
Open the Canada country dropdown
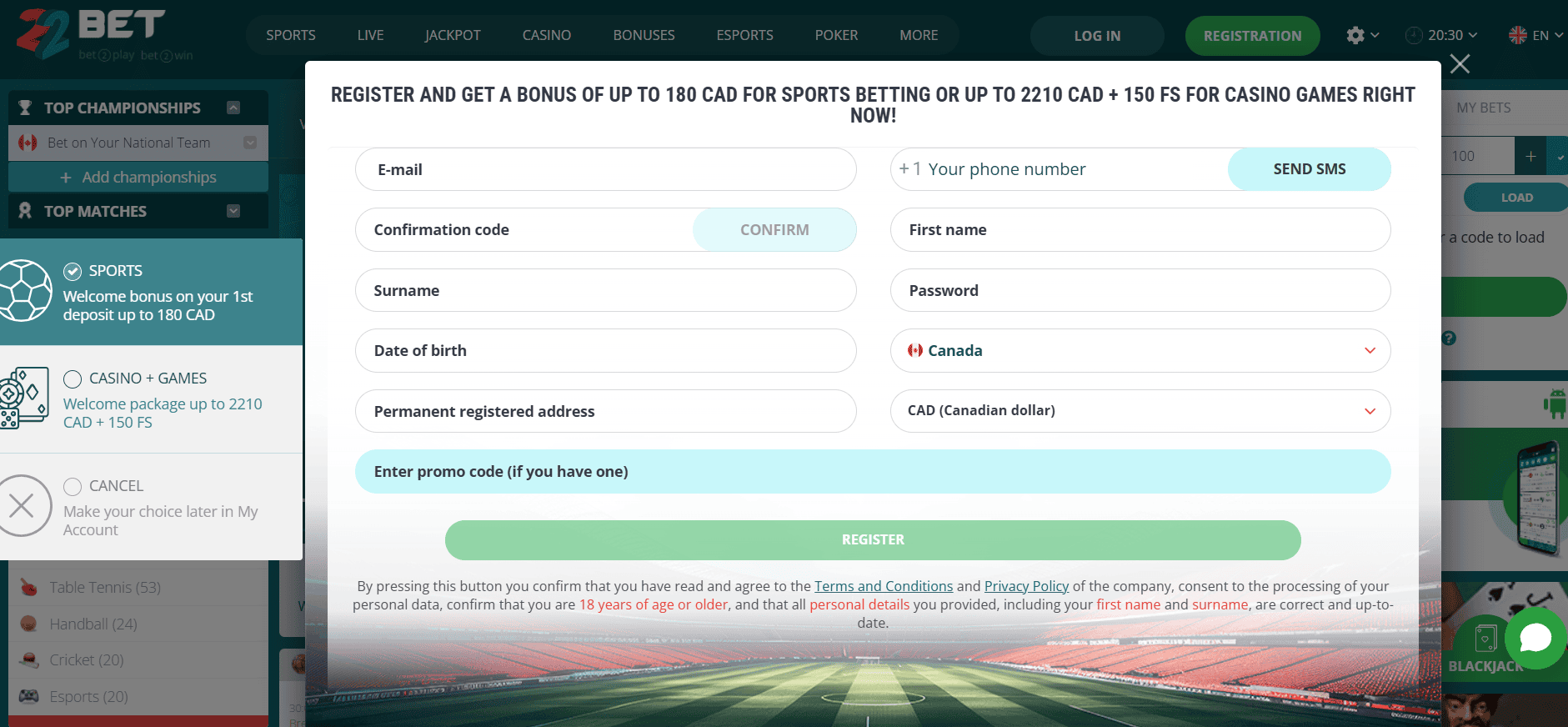1140,351
